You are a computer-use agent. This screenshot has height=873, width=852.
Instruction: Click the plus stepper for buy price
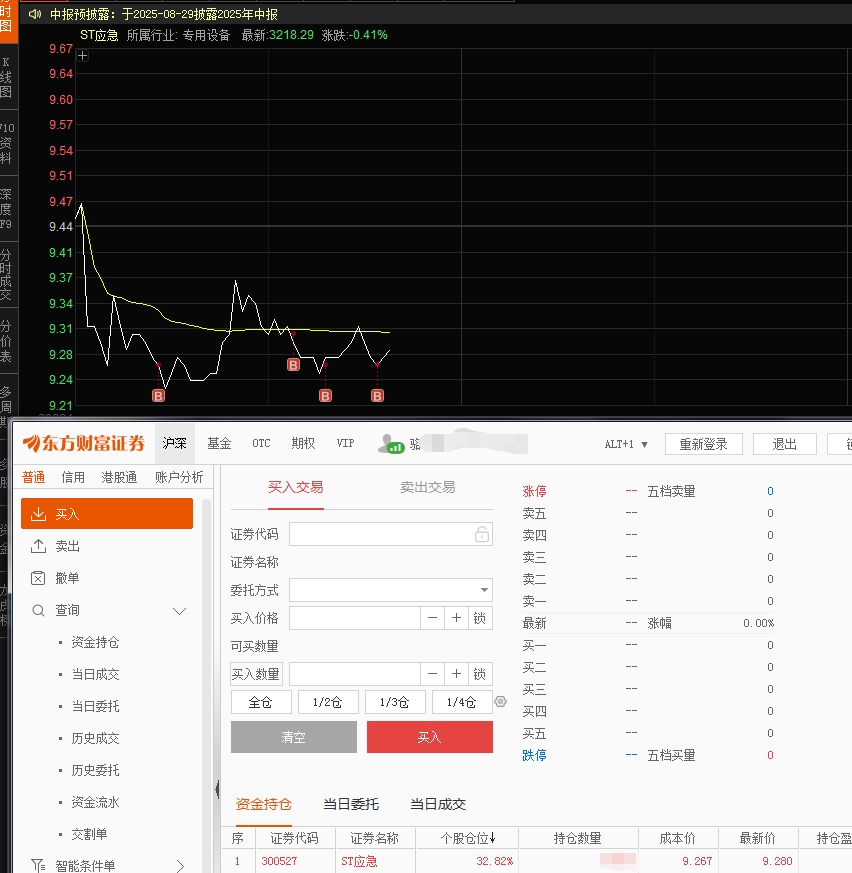456,618
